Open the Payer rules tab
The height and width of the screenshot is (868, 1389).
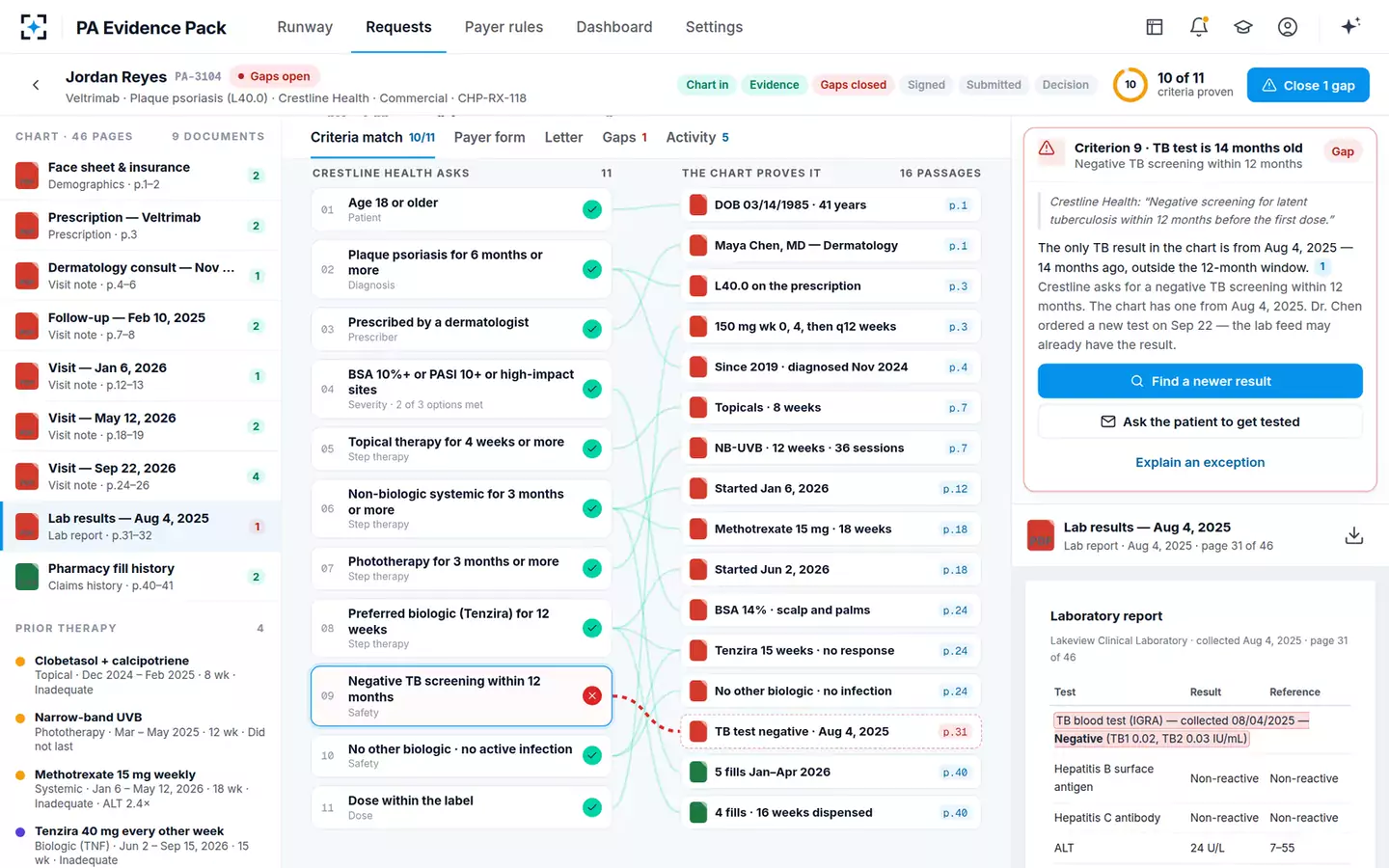[x=504, y=27]
